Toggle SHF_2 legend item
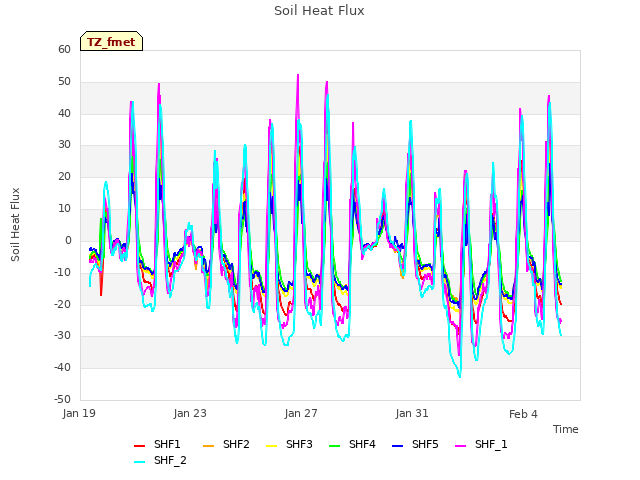This screenshot has width=640, height=480. pyautogui.click(x=160, y=461)
